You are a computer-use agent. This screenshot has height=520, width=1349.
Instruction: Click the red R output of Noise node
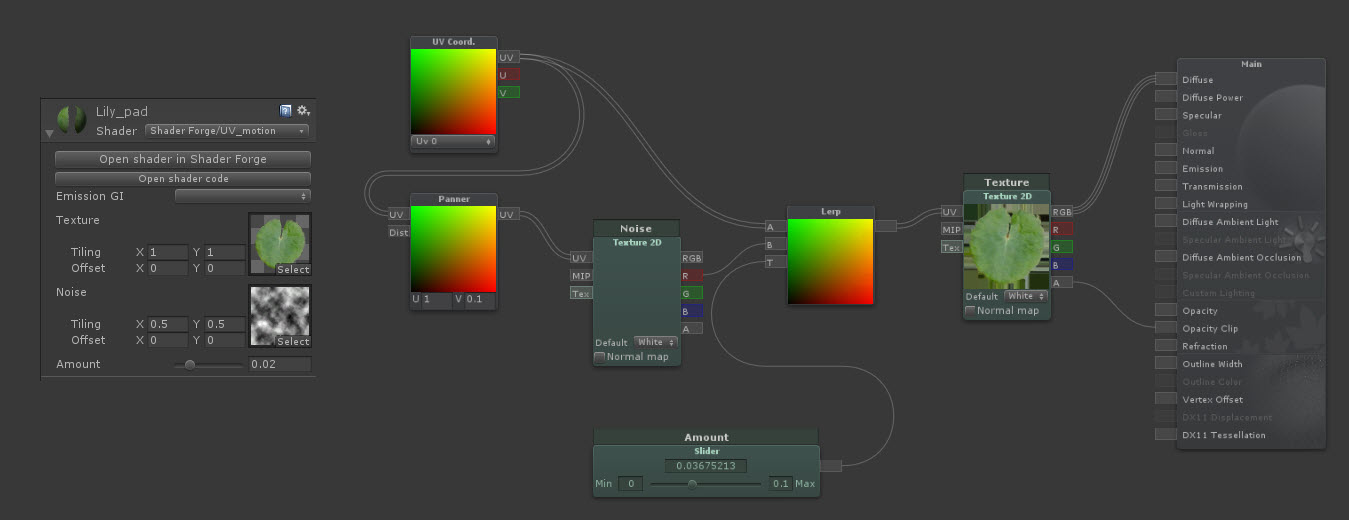pyautogui.click(x=692, y=276)
